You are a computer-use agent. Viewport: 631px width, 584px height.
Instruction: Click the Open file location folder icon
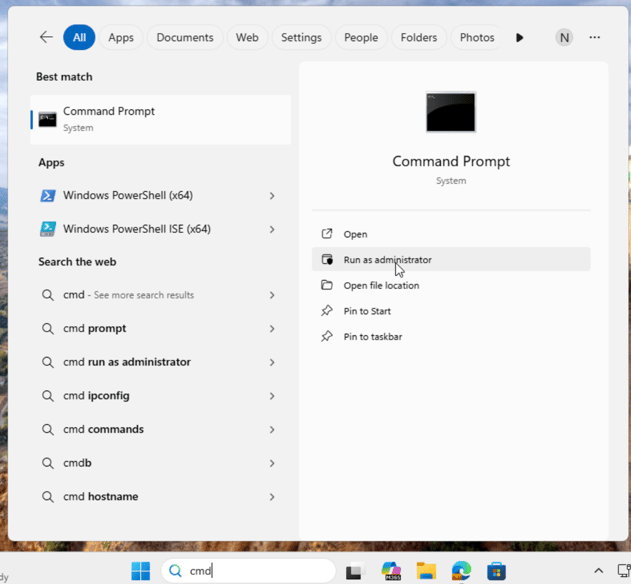tap(327, 285)
